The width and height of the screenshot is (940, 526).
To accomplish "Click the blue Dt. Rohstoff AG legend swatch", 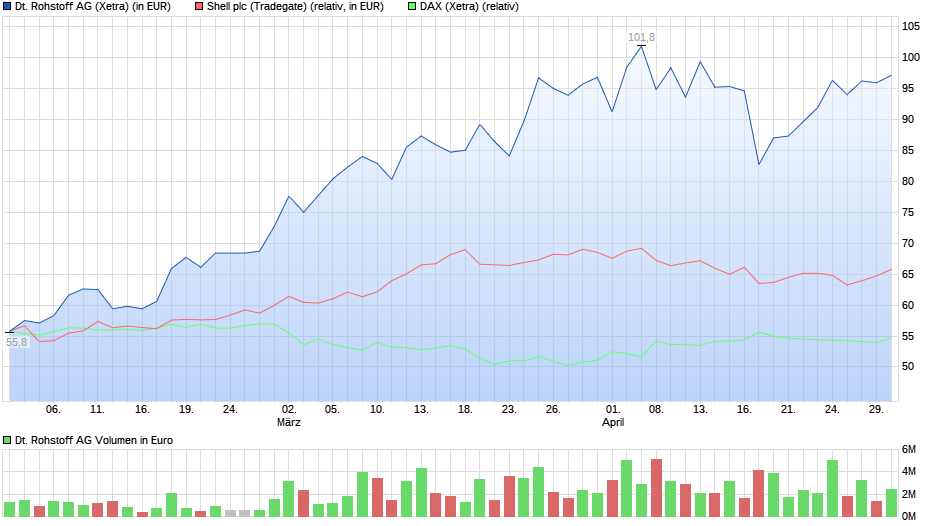I will 7,7.
